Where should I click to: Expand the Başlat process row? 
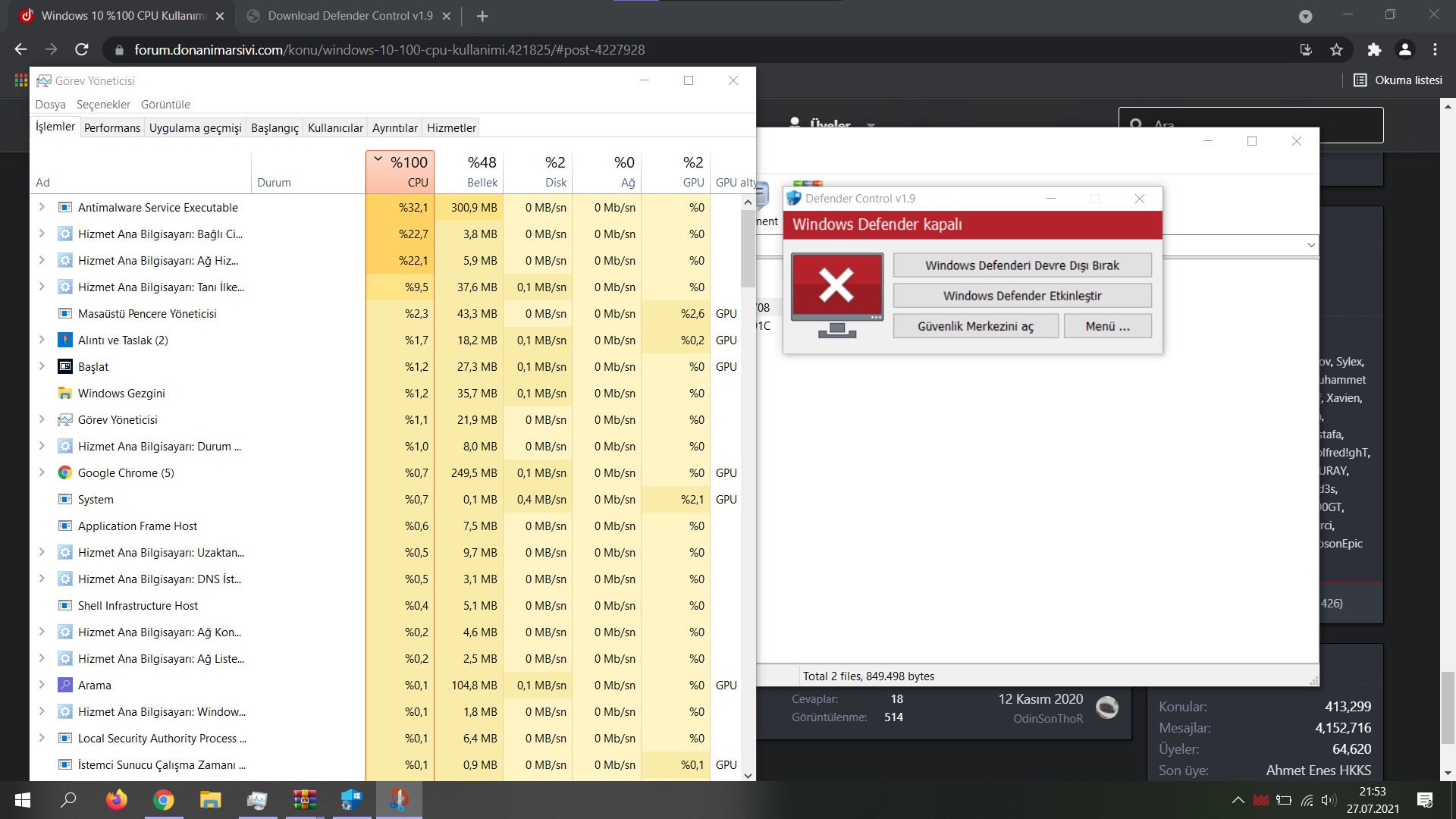click(42, 366)
